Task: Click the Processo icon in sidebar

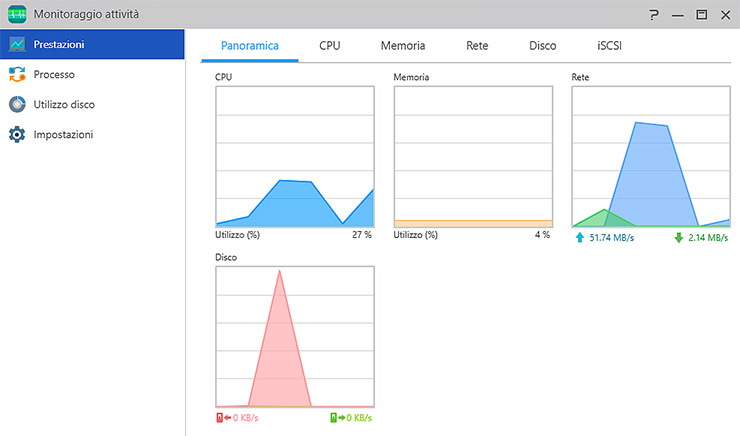Action: (17, 74)
